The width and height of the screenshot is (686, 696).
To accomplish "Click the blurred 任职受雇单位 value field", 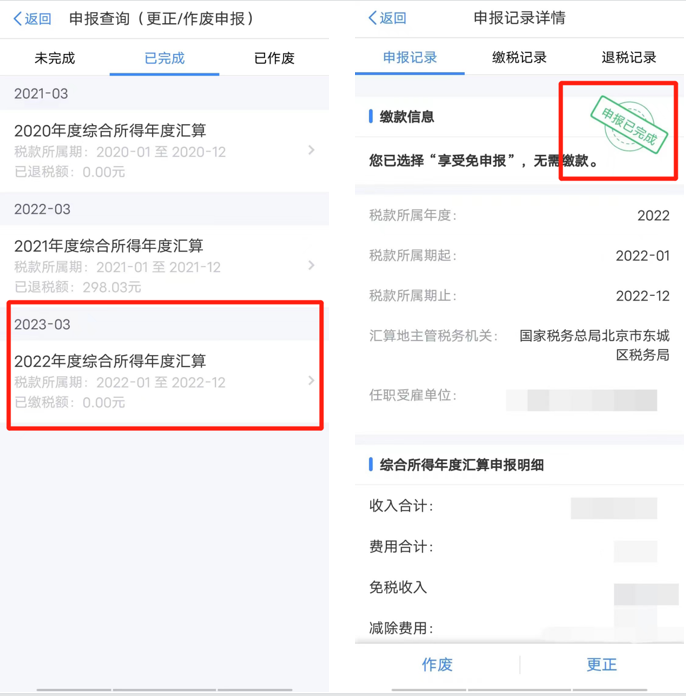I will [x=582, y=400].
